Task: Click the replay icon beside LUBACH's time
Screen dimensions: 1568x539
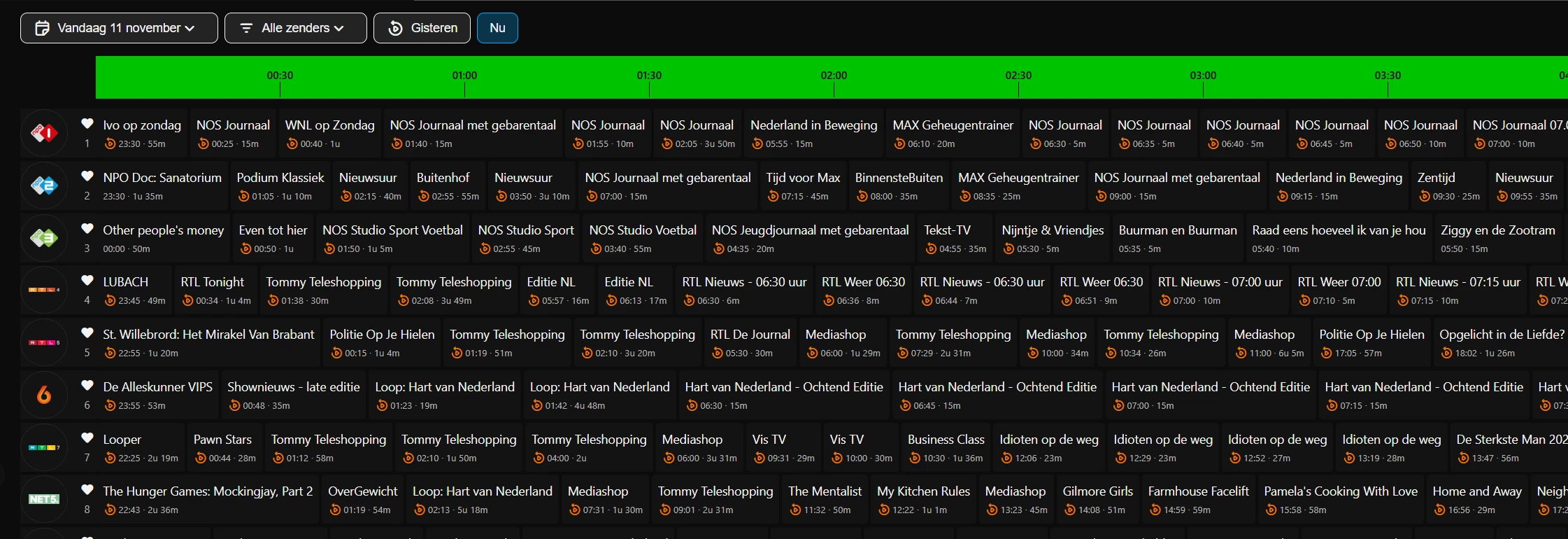Action: [x=110, y=301]
